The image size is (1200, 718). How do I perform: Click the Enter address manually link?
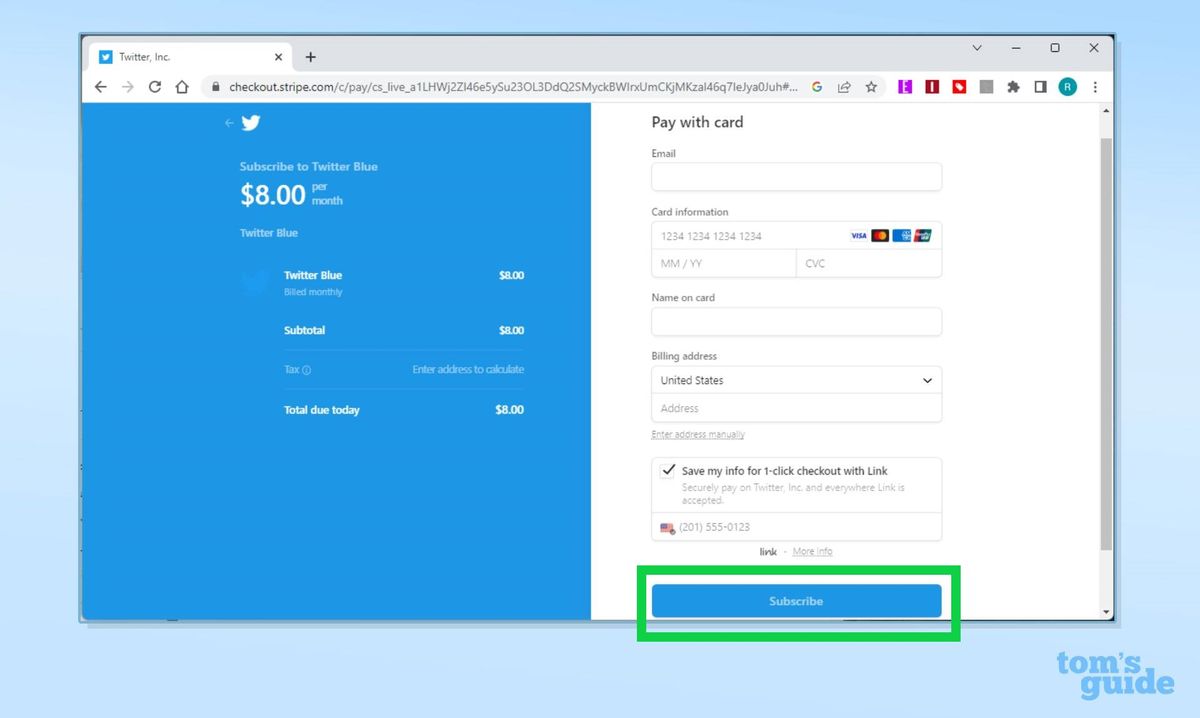click(697, 434)
